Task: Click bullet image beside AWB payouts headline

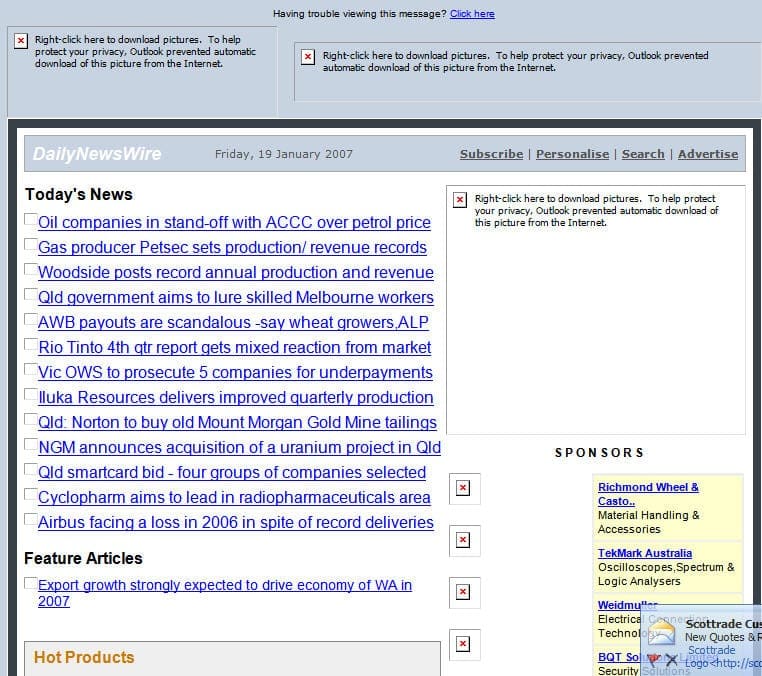Action: coord(31,319)
